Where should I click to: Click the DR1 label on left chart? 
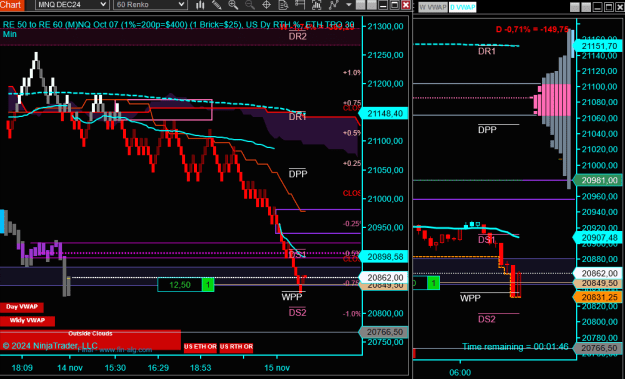(297, 117)
